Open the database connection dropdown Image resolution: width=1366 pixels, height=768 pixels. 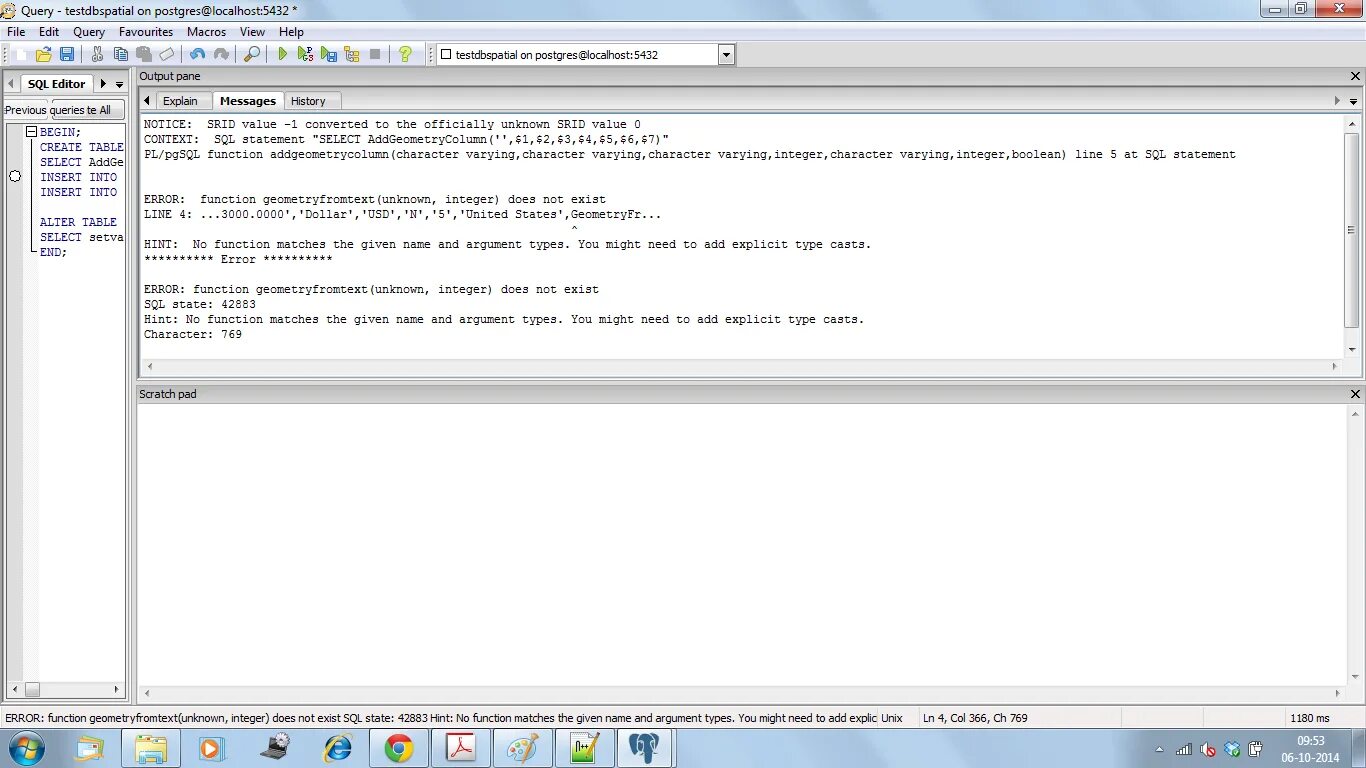726,55
